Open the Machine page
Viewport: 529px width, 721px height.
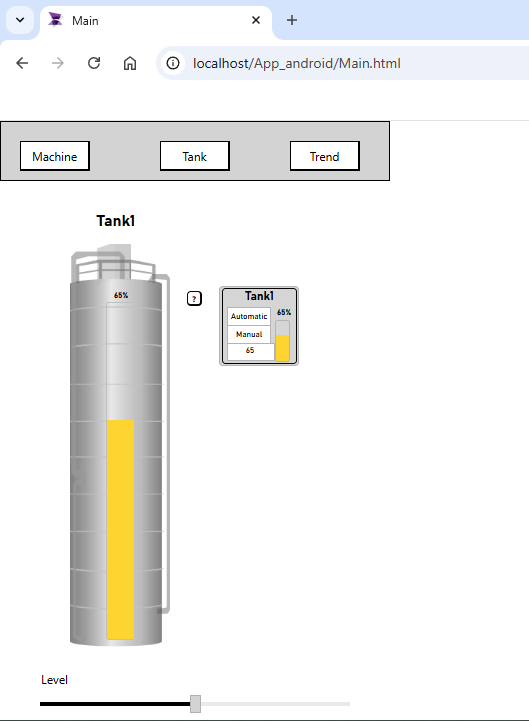click(55, 156)
